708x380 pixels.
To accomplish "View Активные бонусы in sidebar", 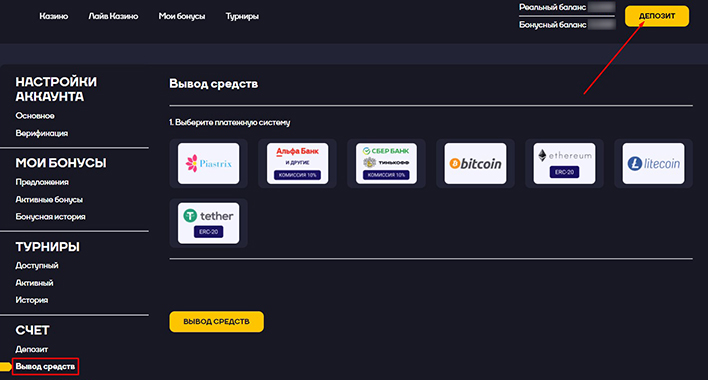I will [x=49, y=199].
